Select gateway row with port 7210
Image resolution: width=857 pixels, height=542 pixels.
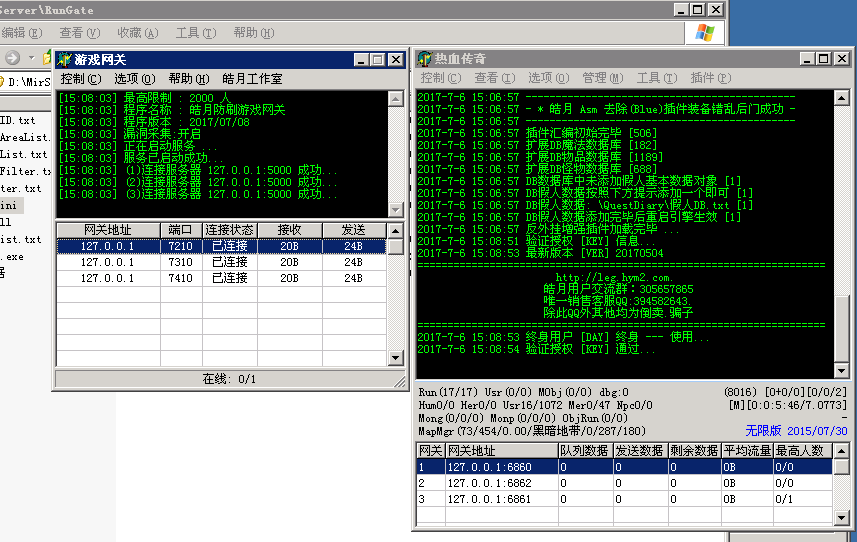(221, 246)
